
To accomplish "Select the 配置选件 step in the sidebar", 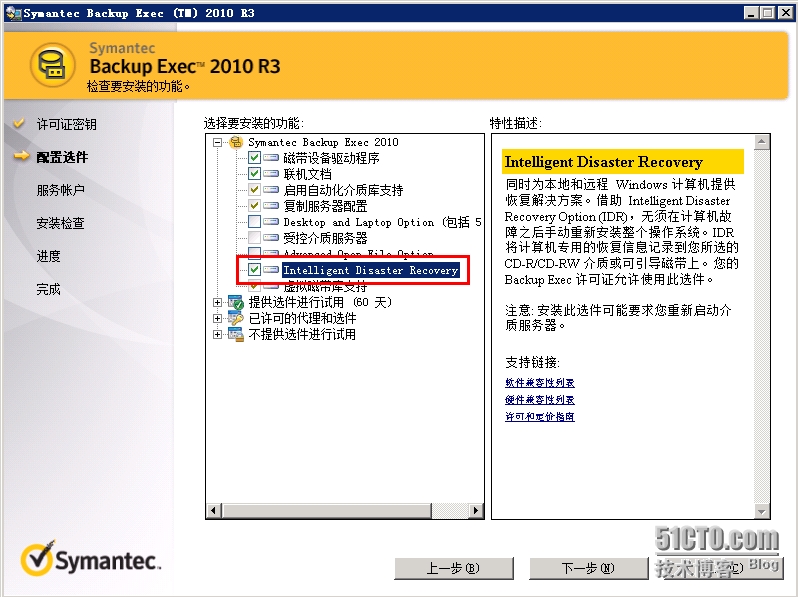I will [62, 157].
